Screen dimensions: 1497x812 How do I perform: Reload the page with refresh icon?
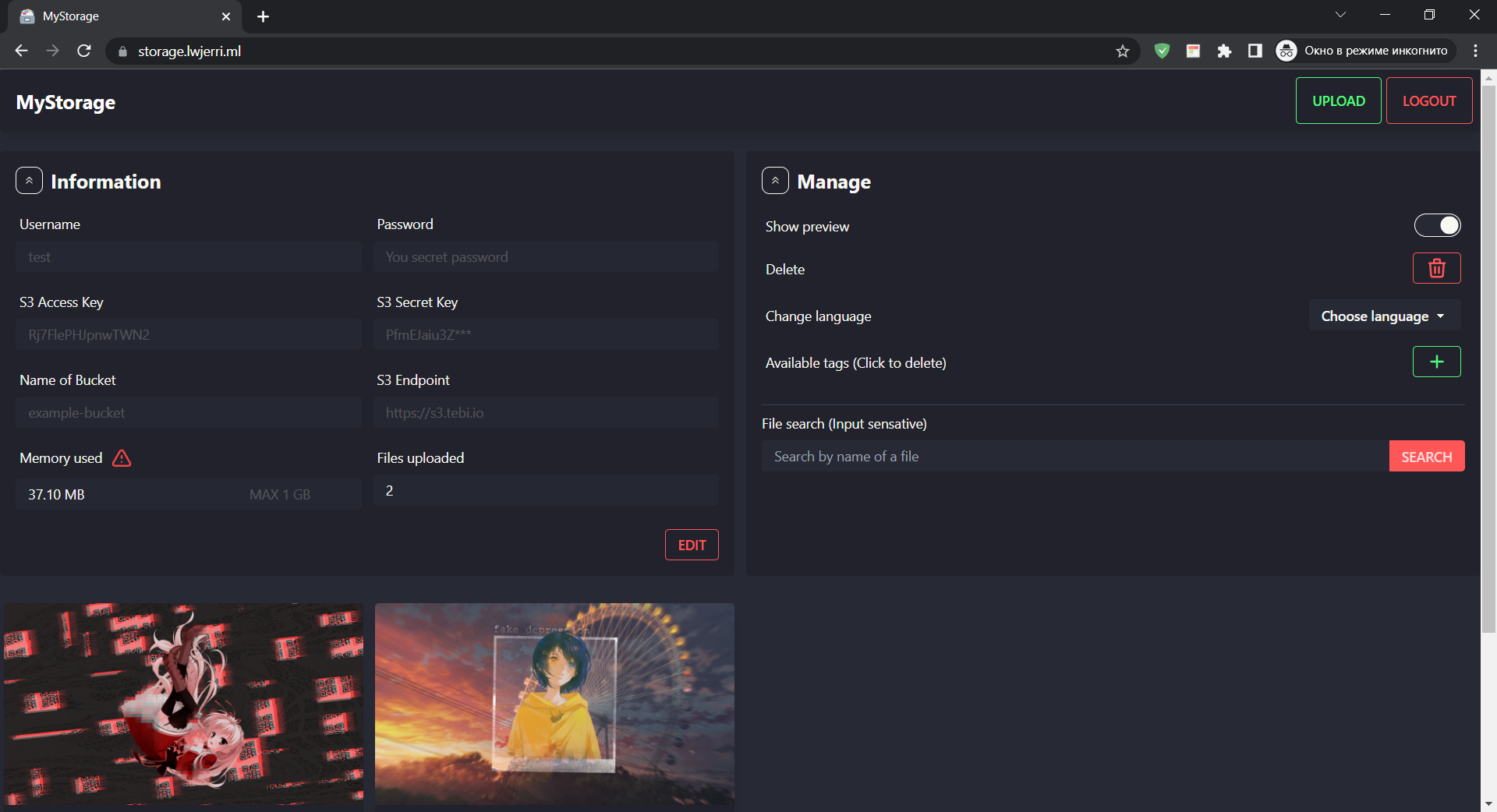pyautogui.click(x=84, y=51)
